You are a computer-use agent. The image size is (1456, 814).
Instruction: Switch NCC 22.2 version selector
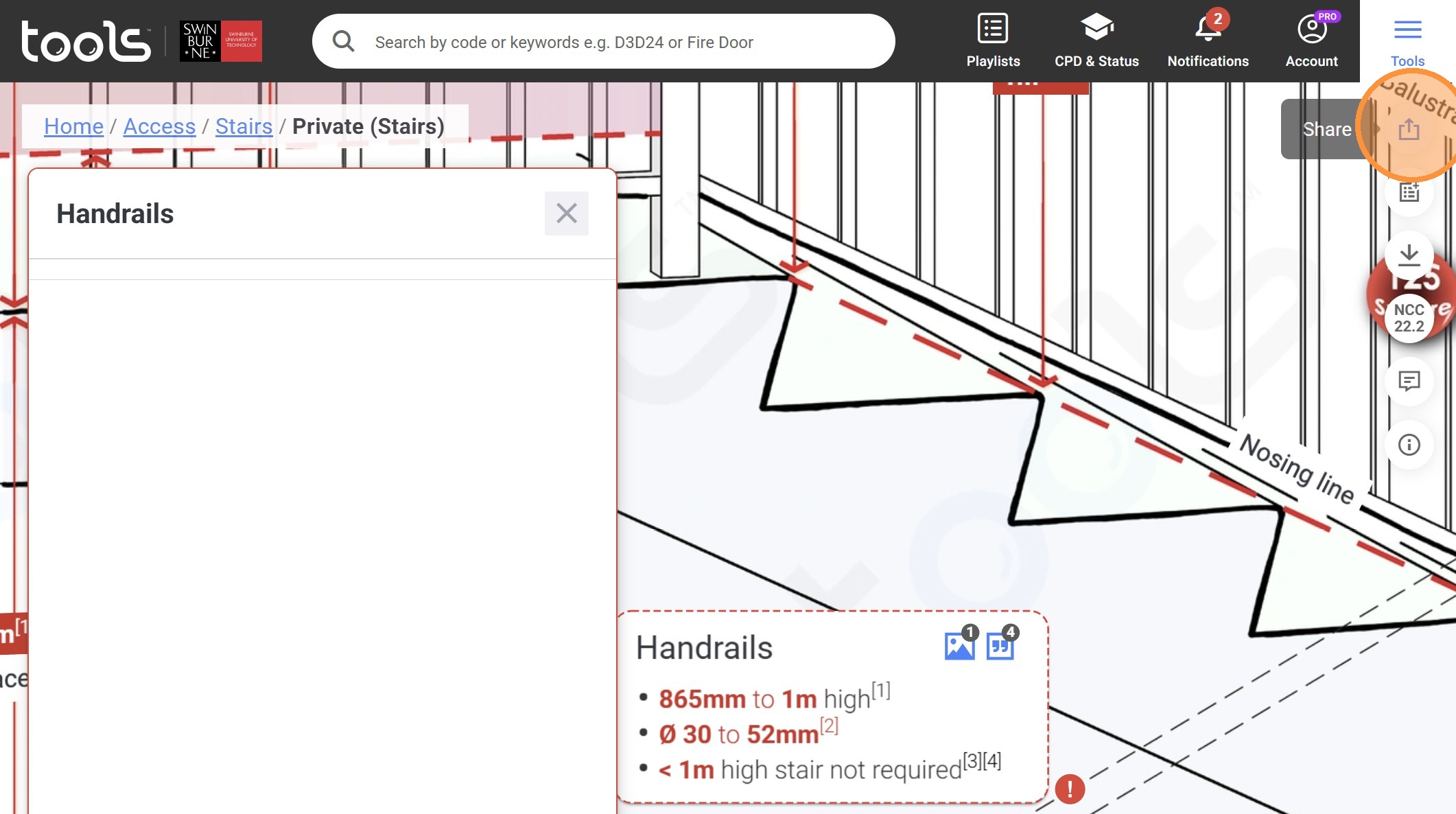click(x=1409, y=318)
